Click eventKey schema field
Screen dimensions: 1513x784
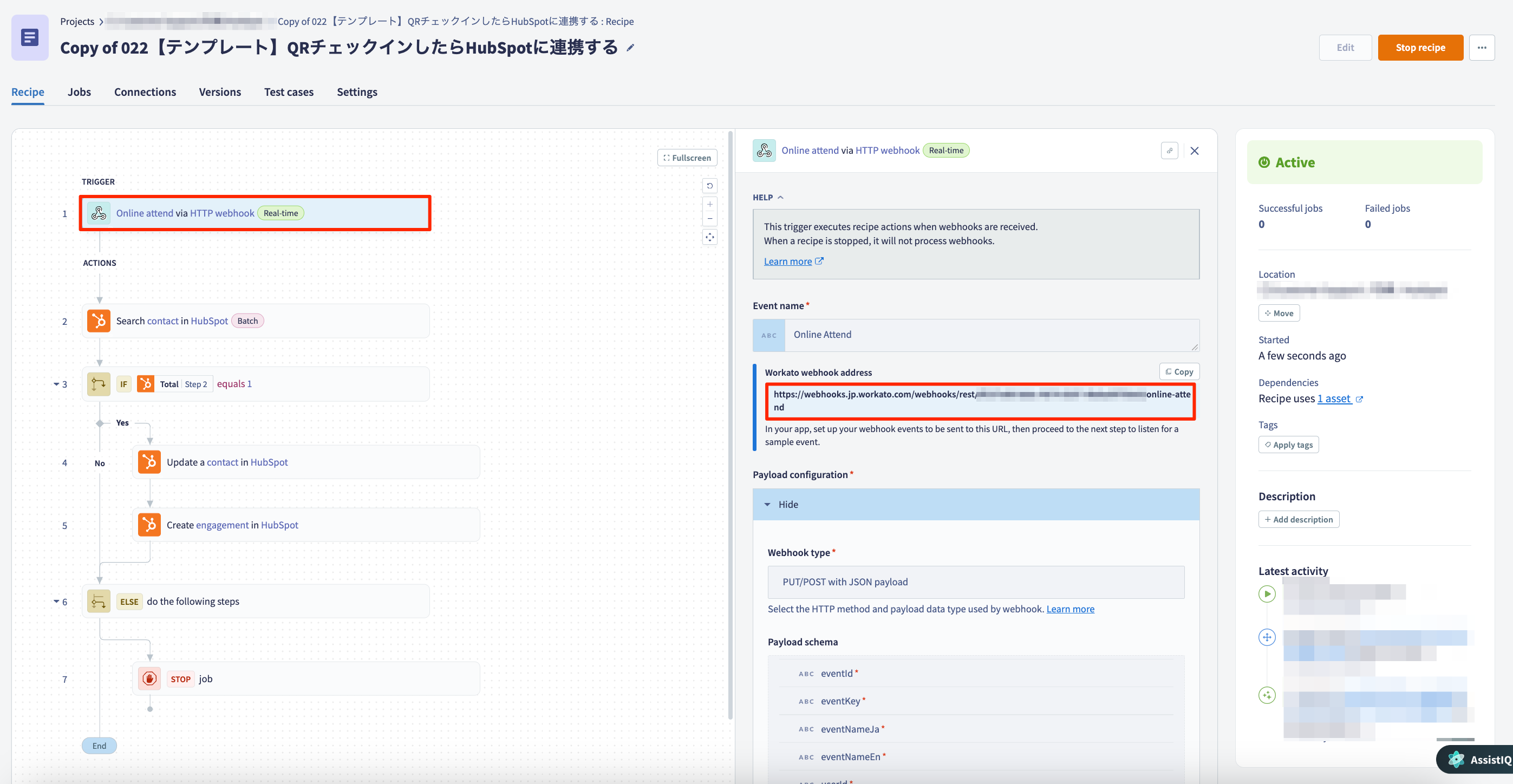click(976, 701)
